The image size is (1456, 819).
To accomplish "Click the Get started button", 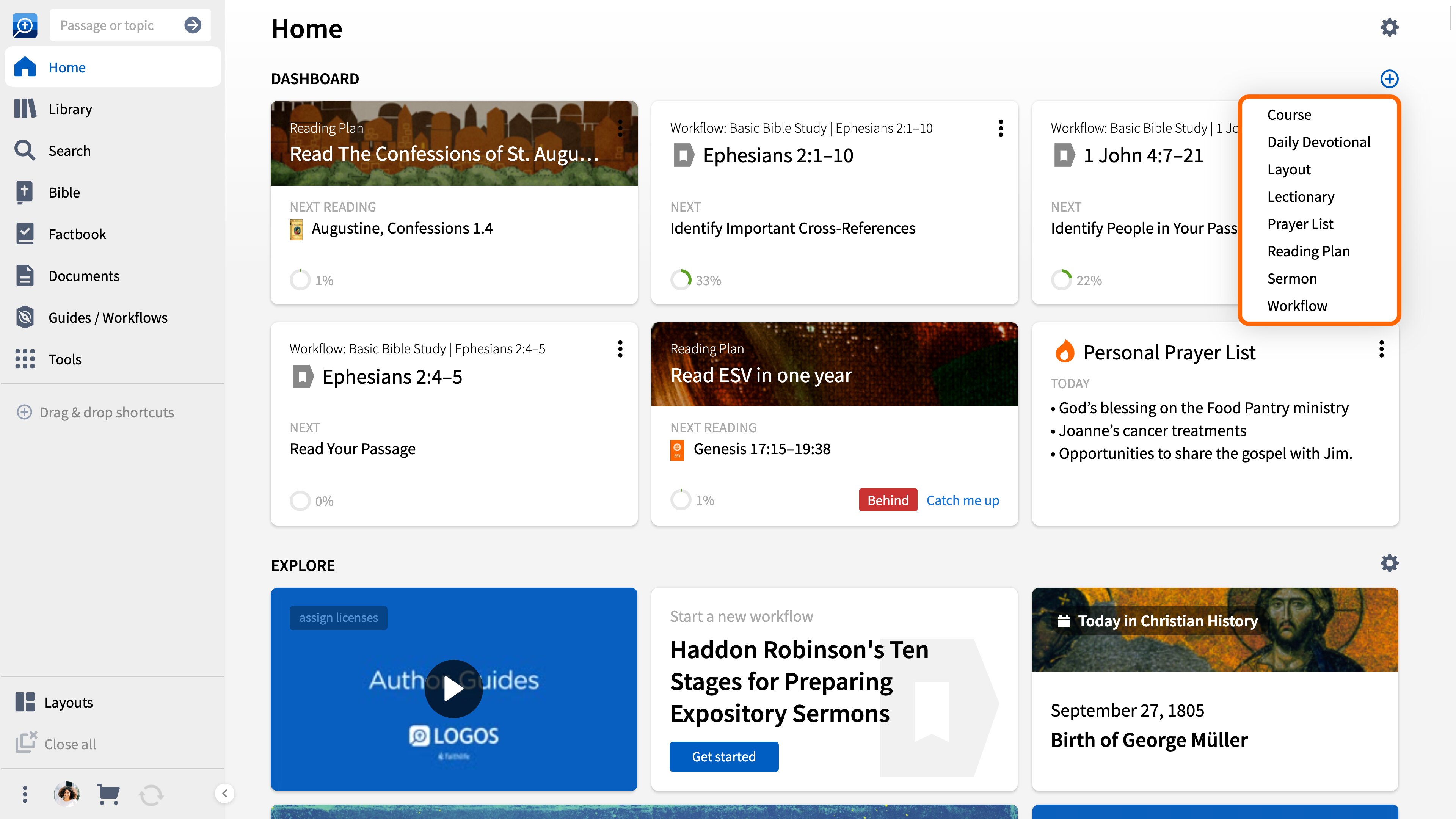I will click(x=724, y=757).
